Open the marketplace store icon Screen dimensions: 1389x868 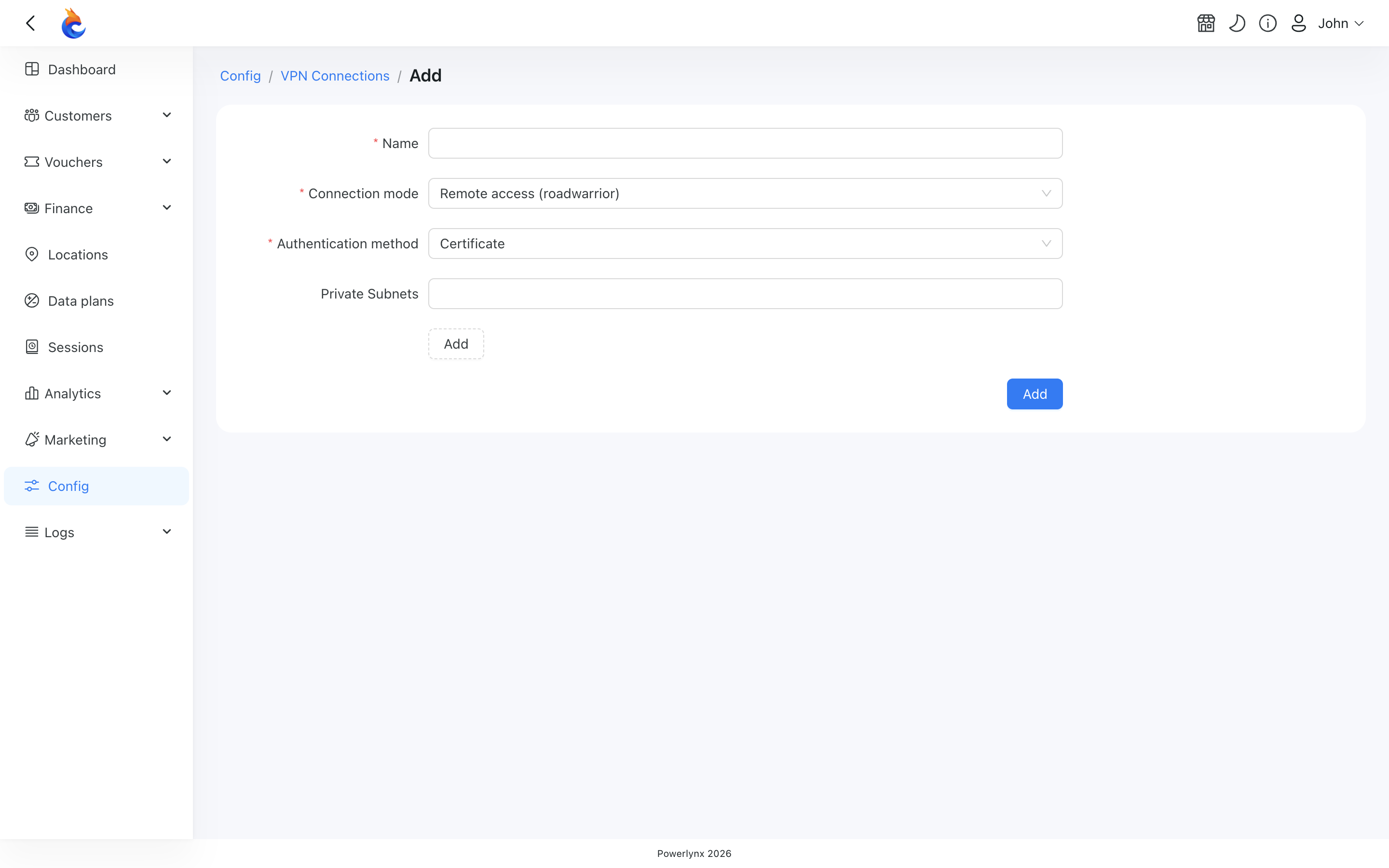tap(1206, 23)
